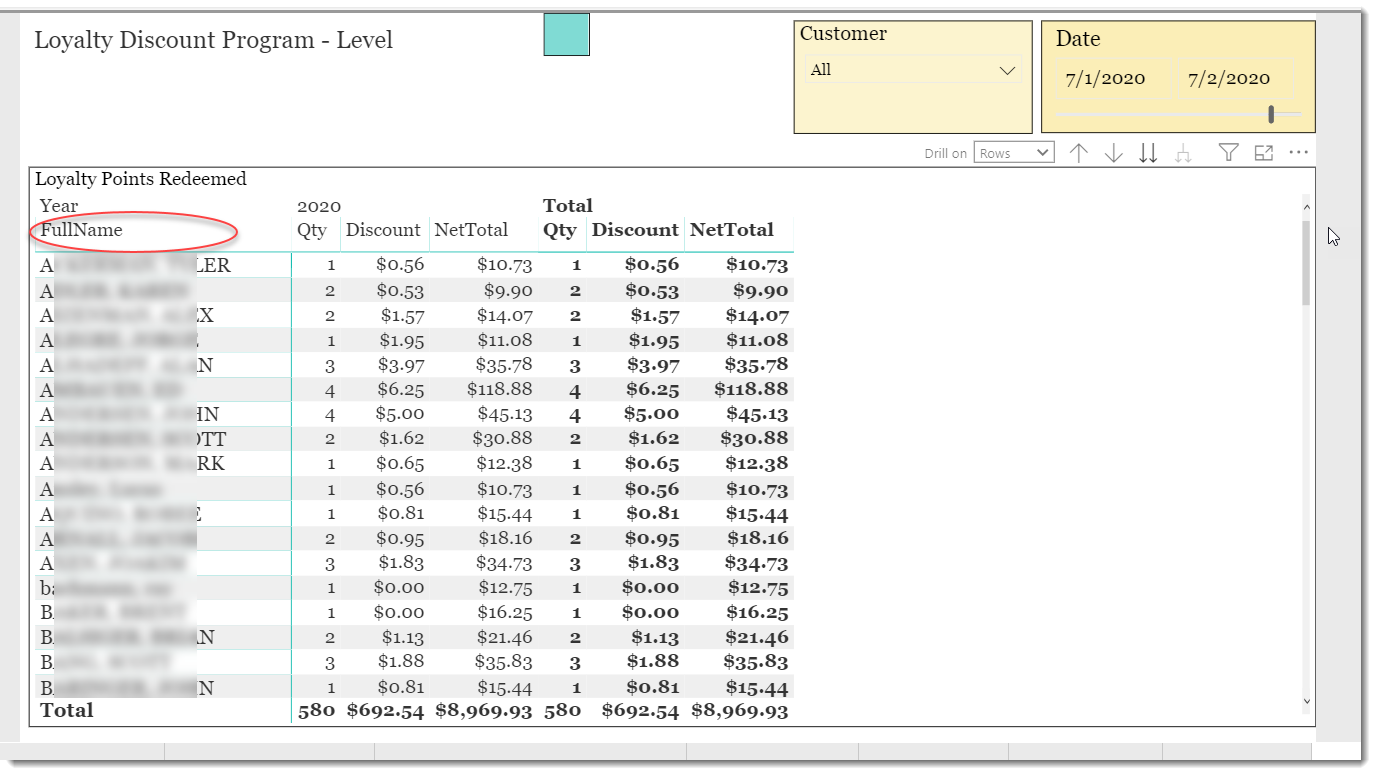This screenshot has width=1376, height=775.
Task: Click the Qty header under 2020
Action: tap(311, 230)
